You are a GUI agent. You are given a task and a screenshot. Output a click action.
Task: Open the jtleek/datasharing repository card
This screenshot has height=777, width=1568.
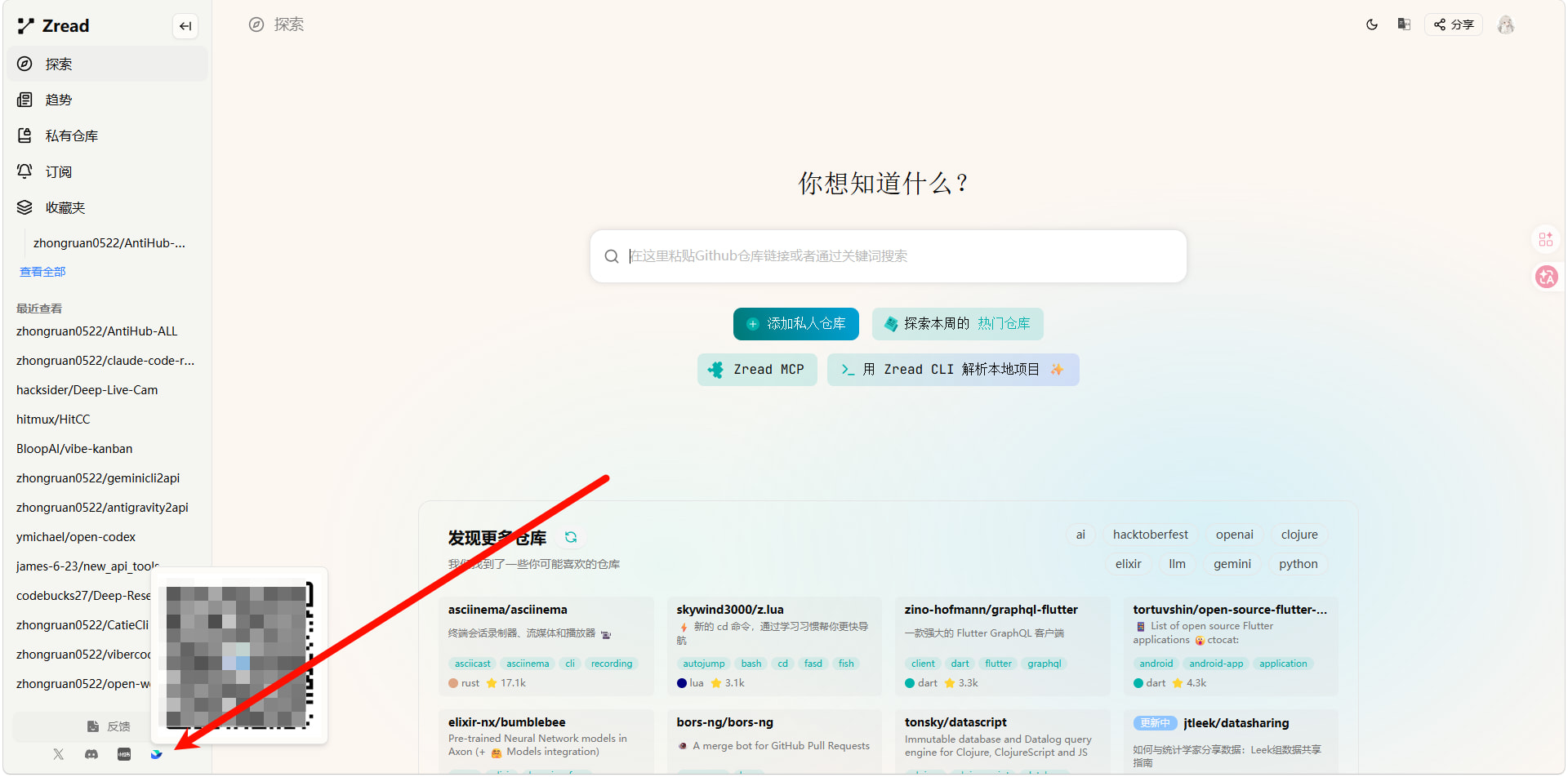point(1231,741)
